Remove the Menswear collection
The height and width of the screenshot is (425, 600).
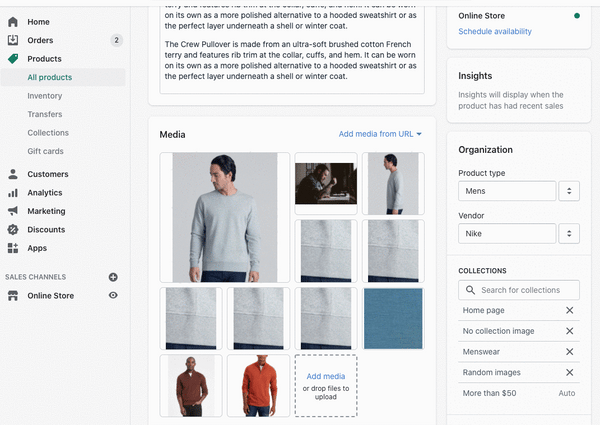(569, 352)
